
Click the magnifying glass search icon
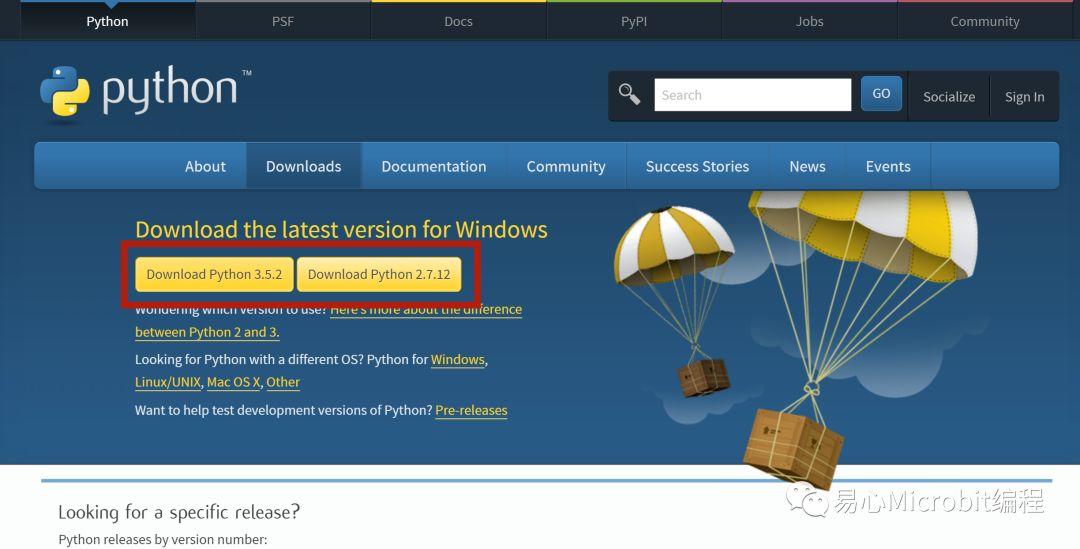tap(629, 94)
